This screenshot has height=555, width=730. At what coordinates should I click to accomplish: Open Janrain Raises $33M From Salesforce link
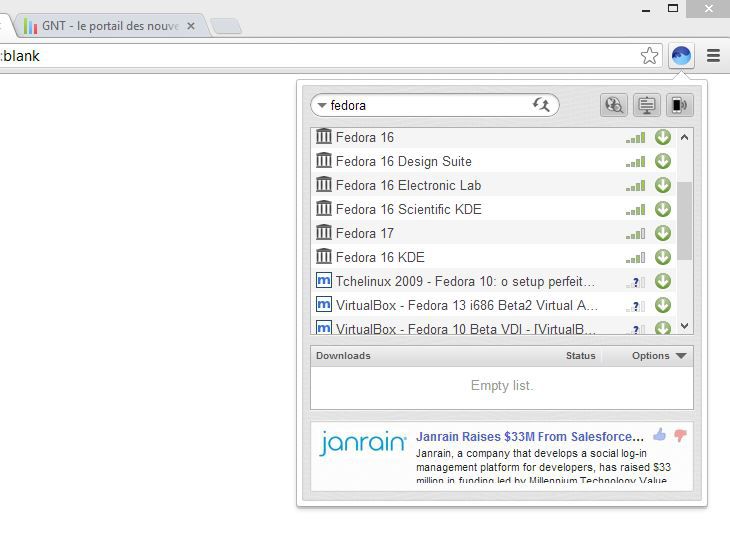(530, 437)
